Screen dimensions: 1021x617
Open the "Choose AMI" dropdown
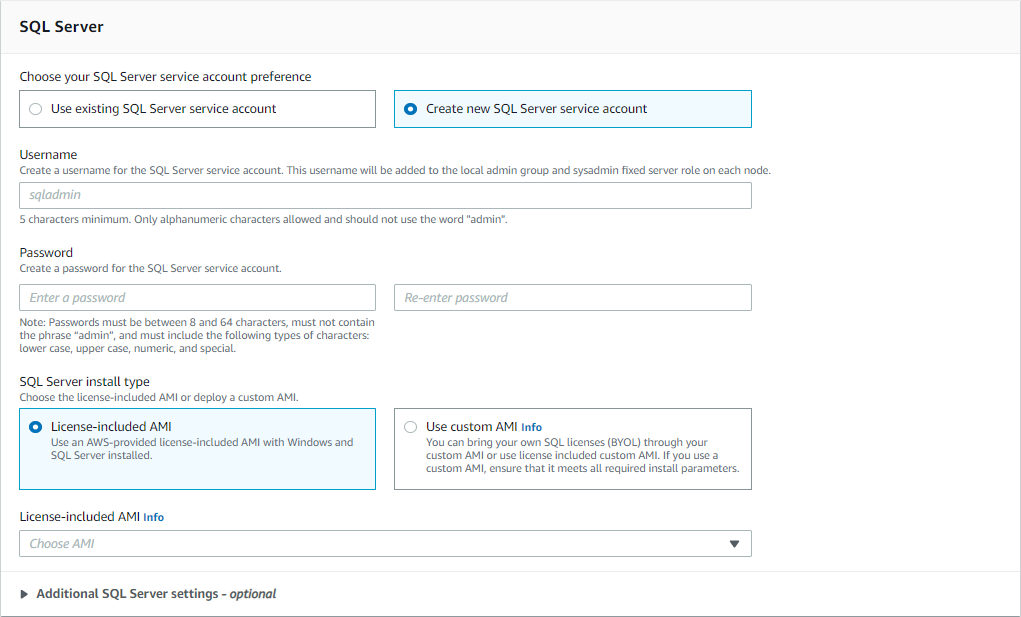click(385, 543)
